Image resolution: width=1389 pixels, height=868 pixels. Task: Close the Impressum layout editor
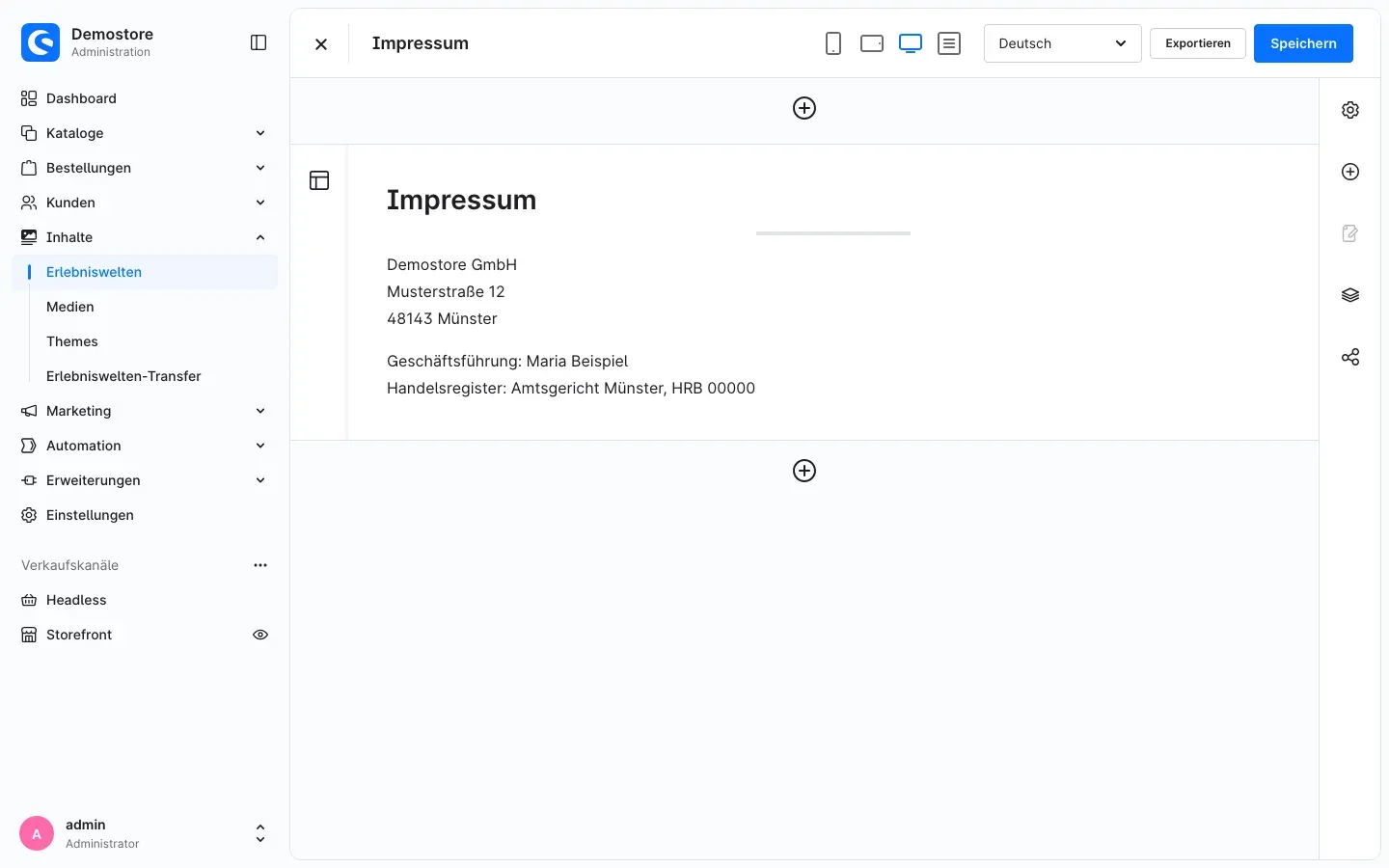click(x=321, y=43)
